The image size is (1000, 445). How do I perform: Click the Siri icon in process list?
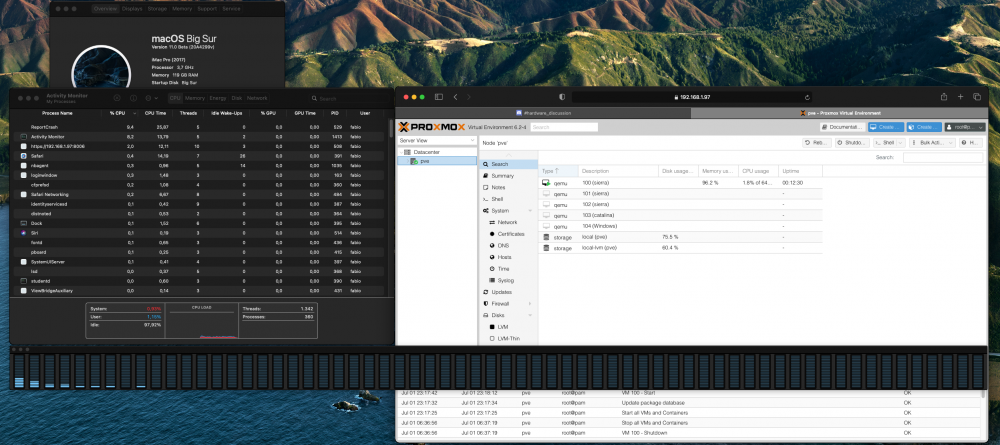[24, 233]
